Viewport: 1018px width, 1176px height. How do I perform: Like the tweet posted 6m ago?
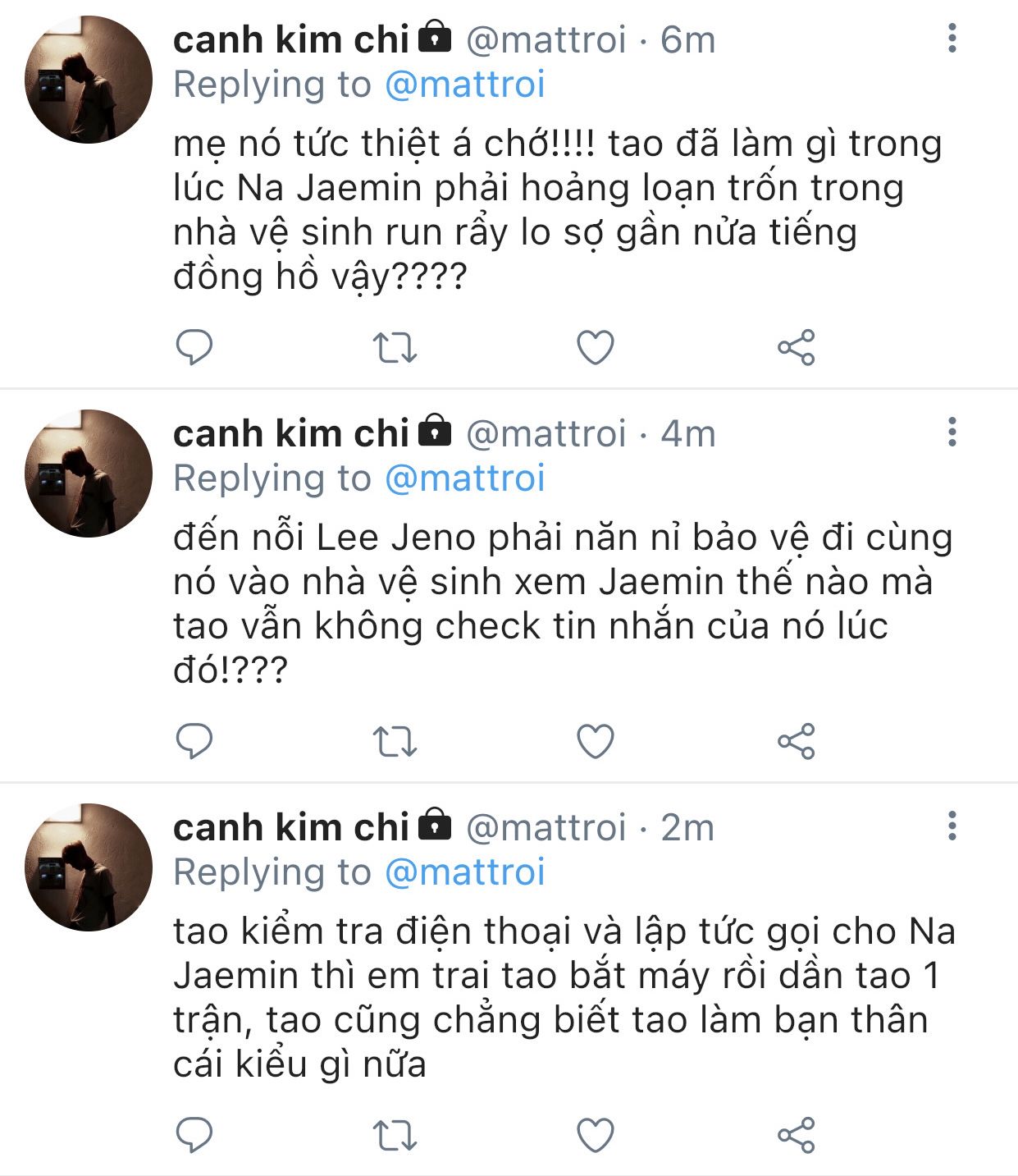[596, 348]
